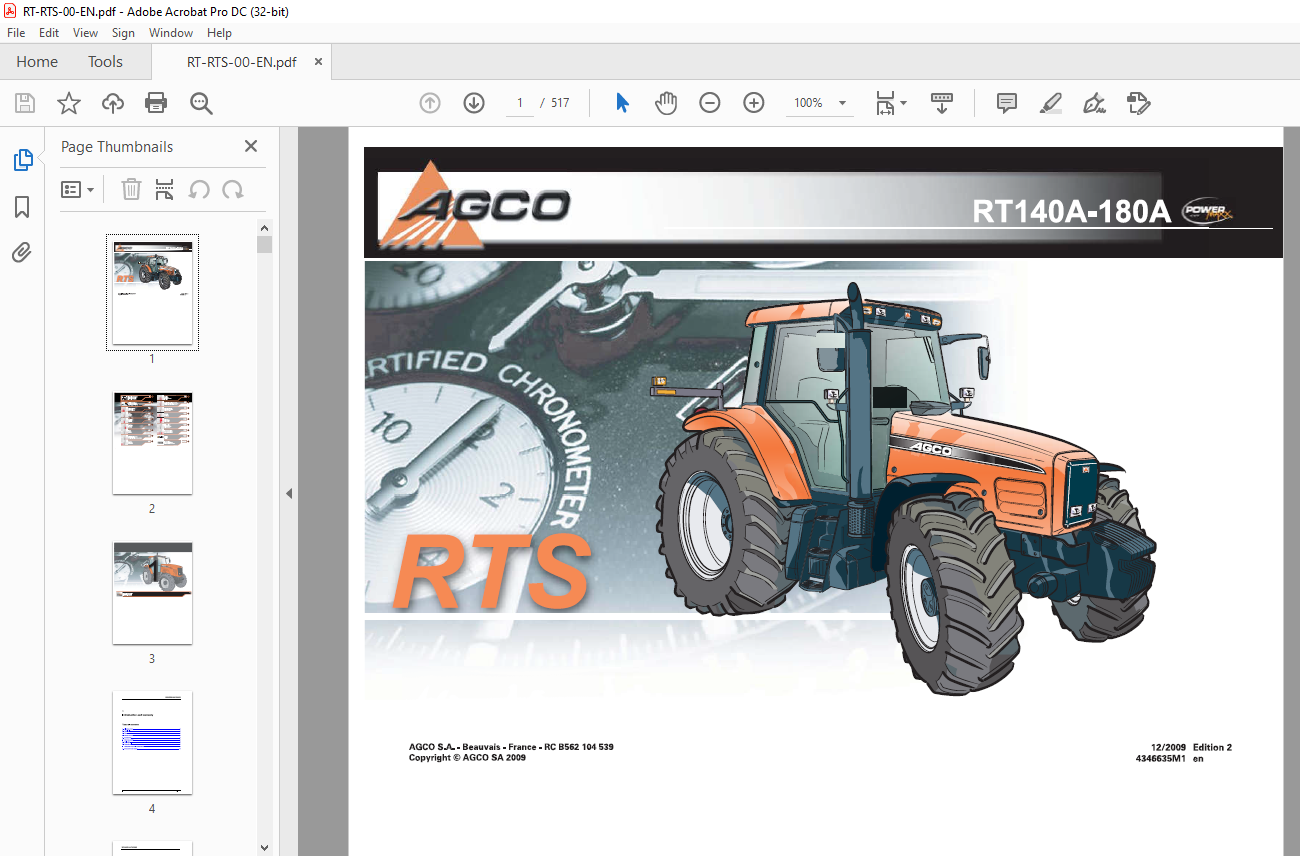Delete selected page with trash icon
This screenshot has width=1300, height=856.
(131, 189)
